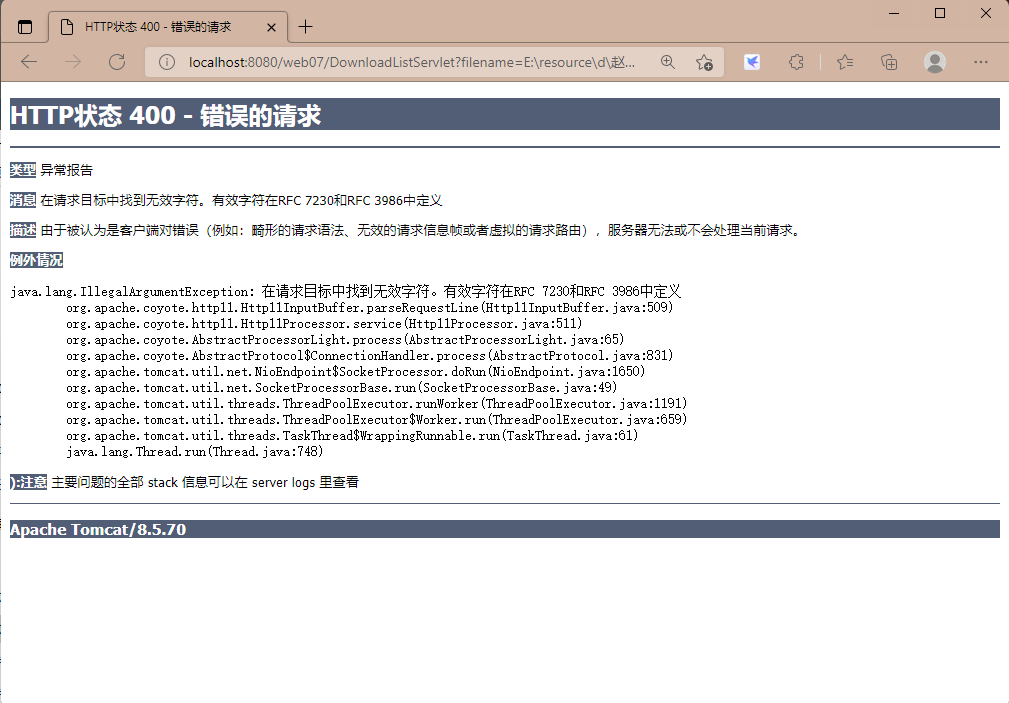Click the ThreadPoolExecutor.runWorker stack line
Viewport: 1009px width, 703px height.
click(376, 404)
